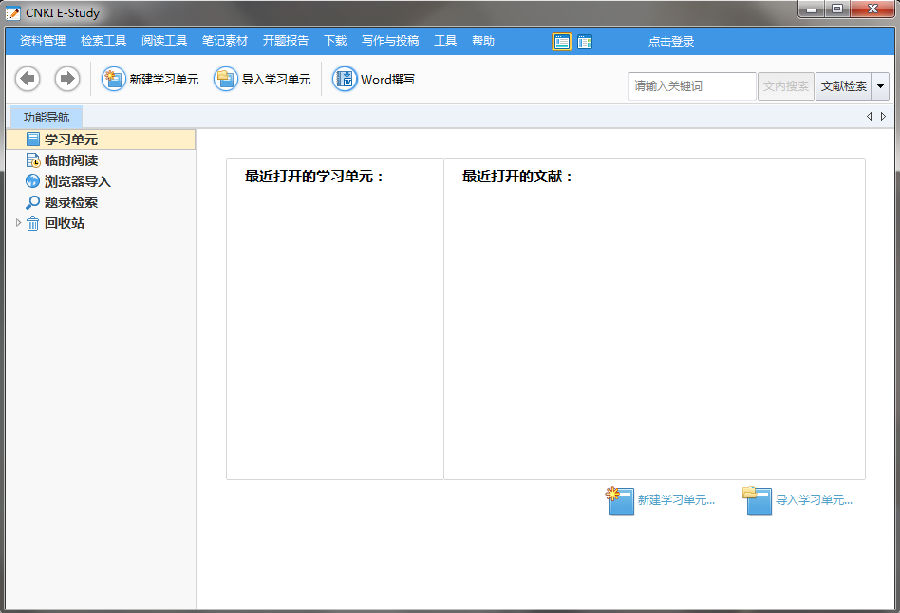
Task: Select 临时阅读 in the sidebar
Action: coord(70,161)
